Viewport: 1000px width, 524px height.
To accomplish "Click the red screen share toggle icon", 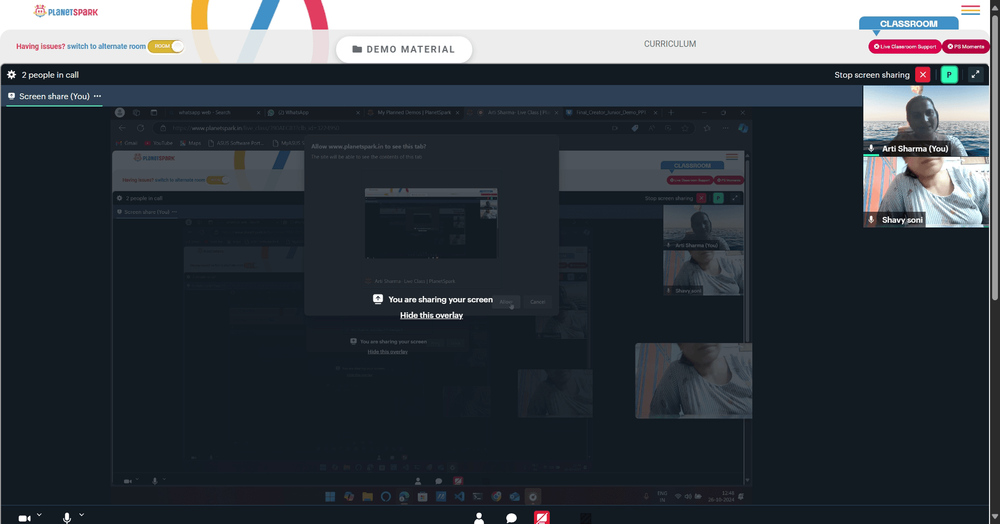I will point(541,517).
